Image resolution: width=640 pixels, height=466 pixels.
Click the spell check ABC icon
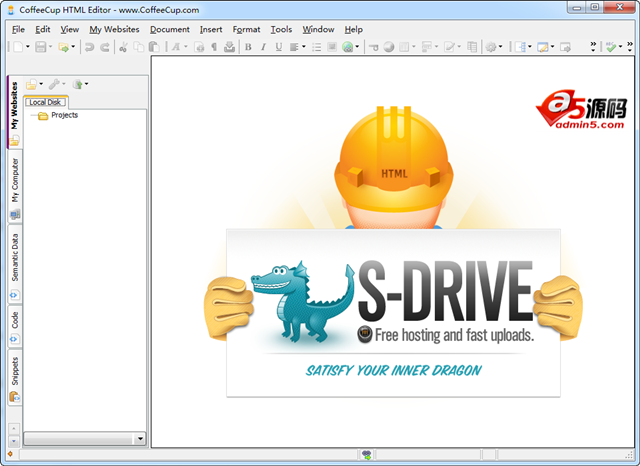point(611,47)
